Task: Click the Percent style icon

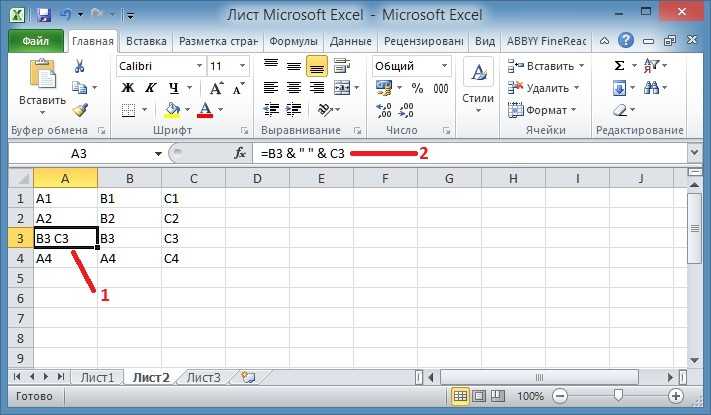Action: (x=417, y=88)
